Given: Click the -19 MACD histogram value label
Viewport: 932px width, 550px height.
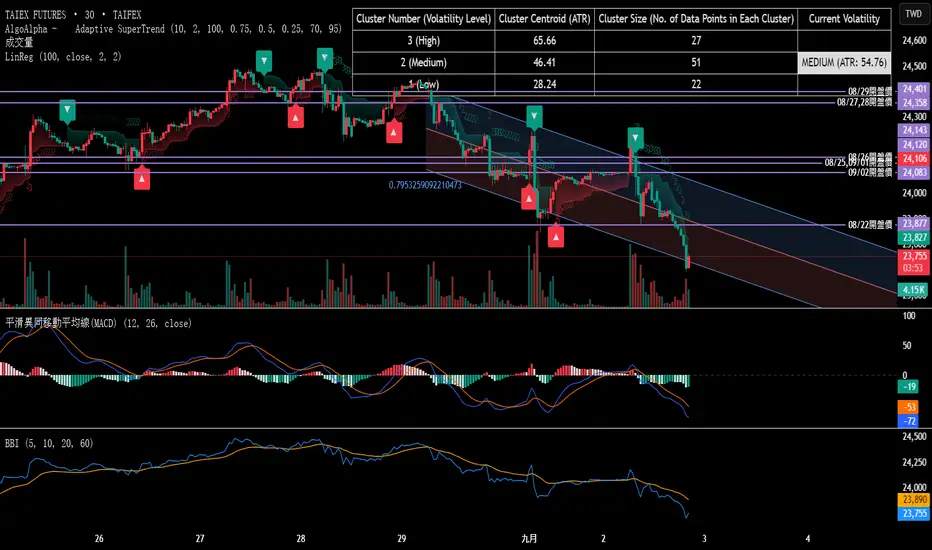Looking at the screenshot, I should coord(909,387).
